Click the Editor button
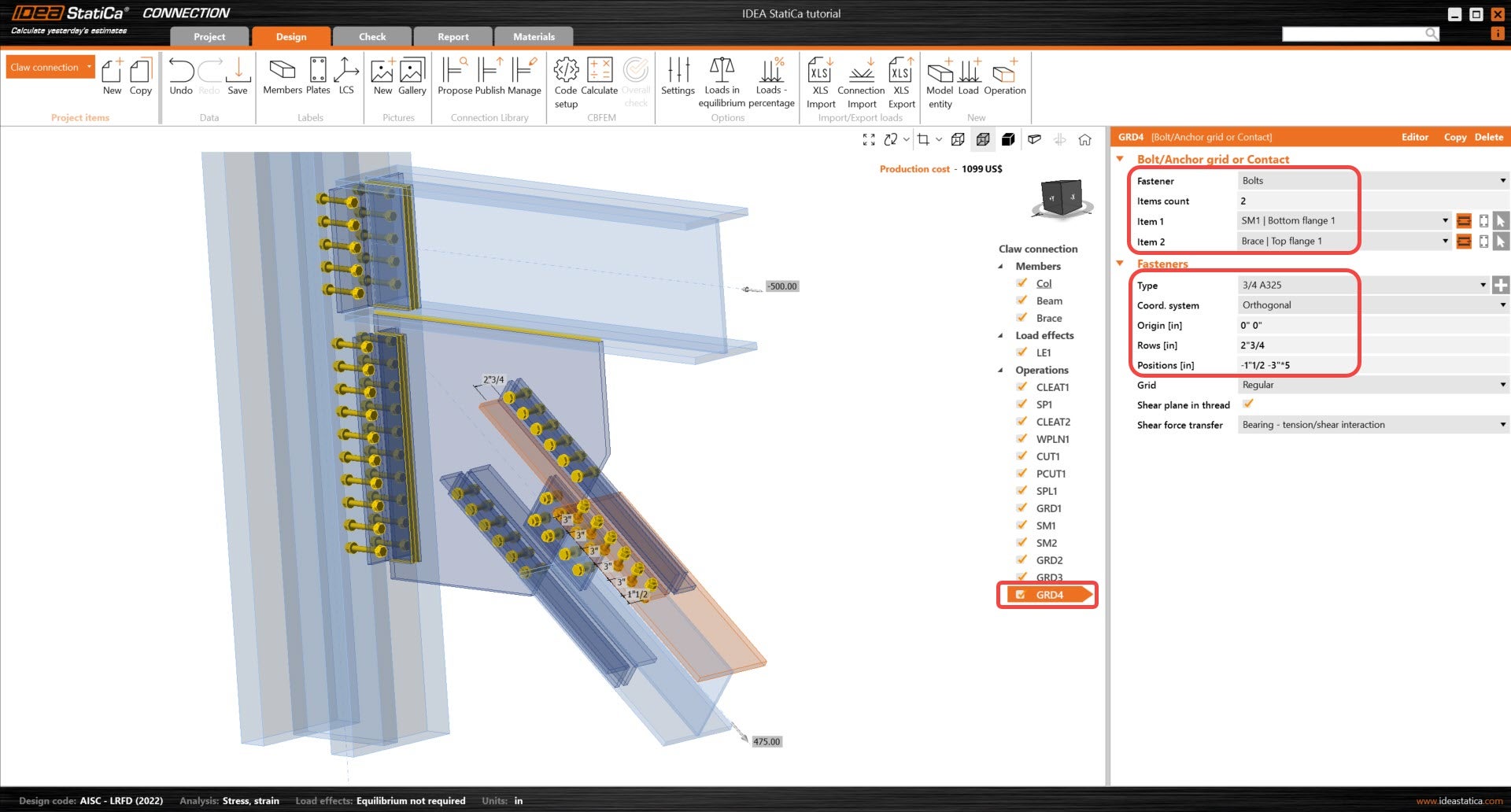This screenshot has height=812, width=1511. (x=1414, y=137)
